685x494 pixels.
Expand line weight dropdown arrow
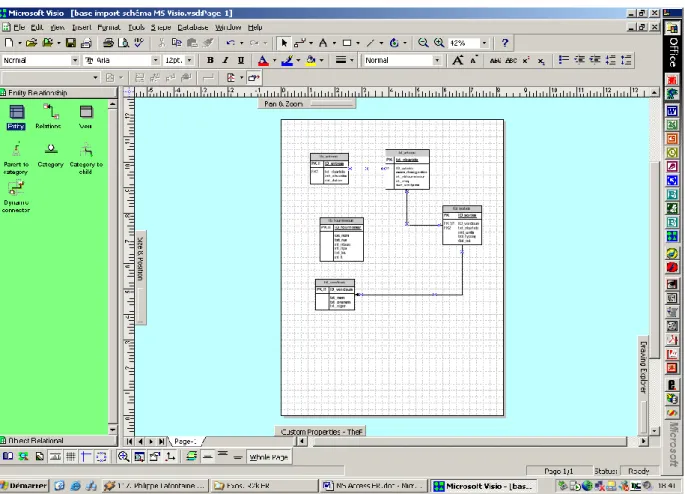352,60
